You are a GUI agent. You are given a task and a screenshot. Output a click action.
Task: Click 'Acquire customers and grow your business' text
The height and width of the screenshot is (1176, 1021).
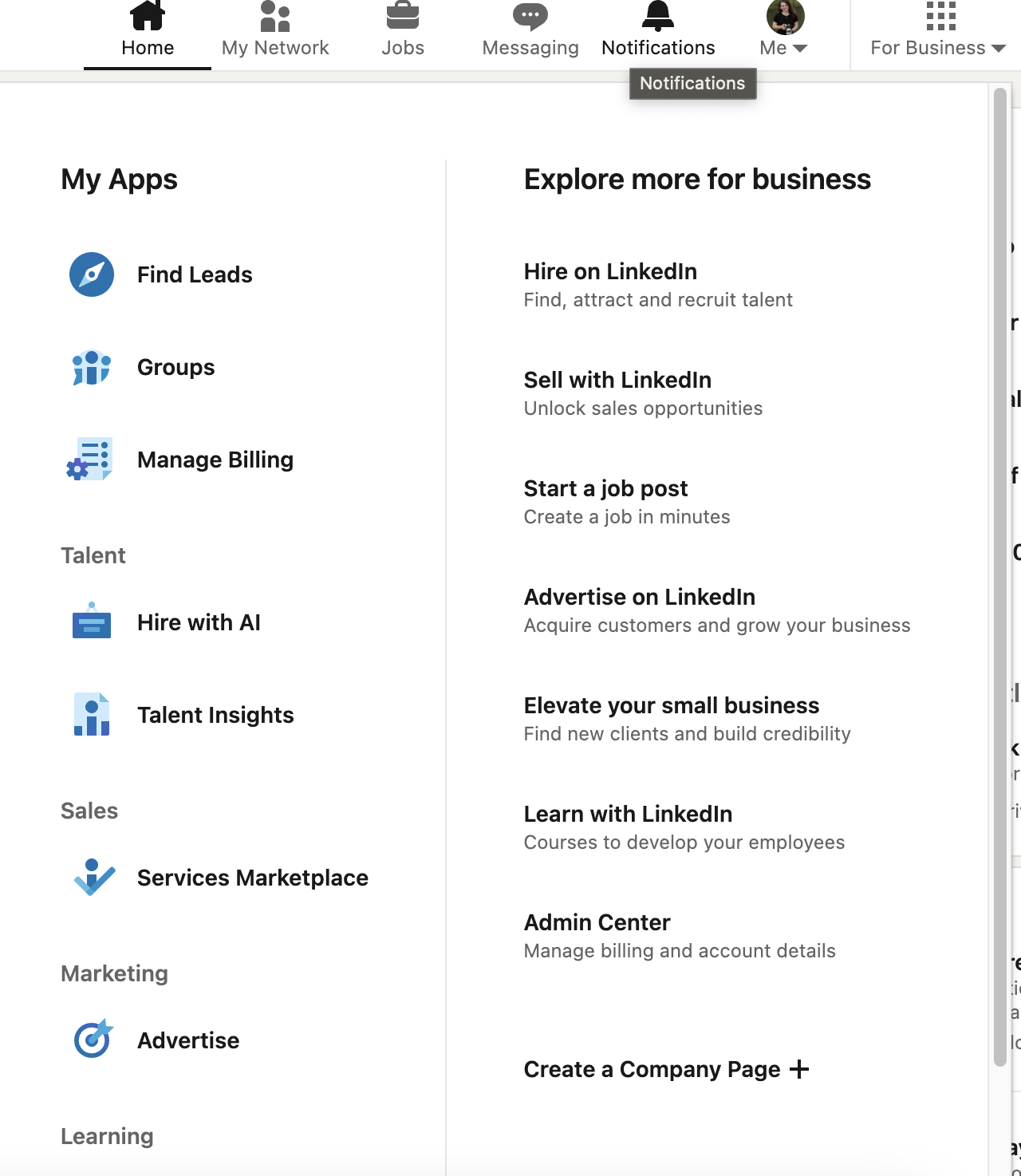tap(717, 625)
